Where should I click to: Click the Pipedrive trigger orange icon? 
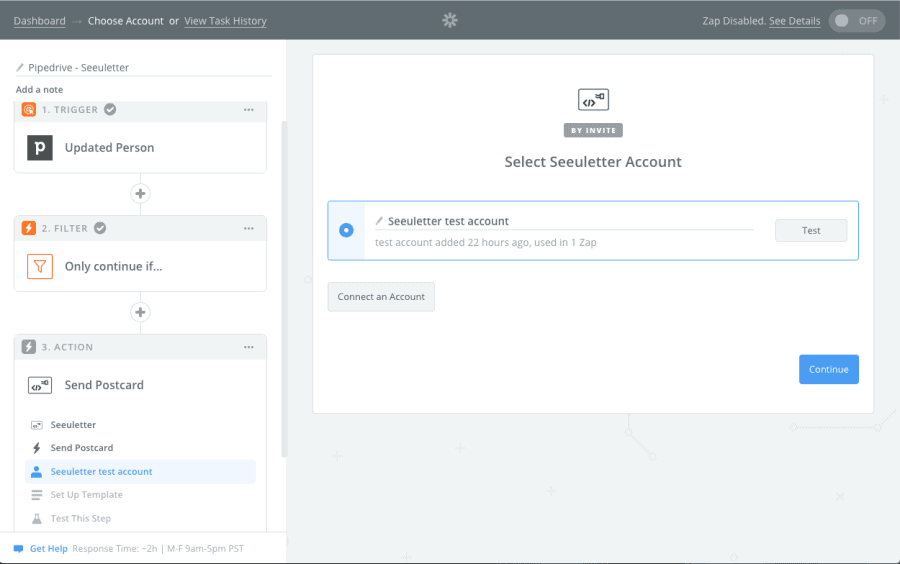click(29, 109)
